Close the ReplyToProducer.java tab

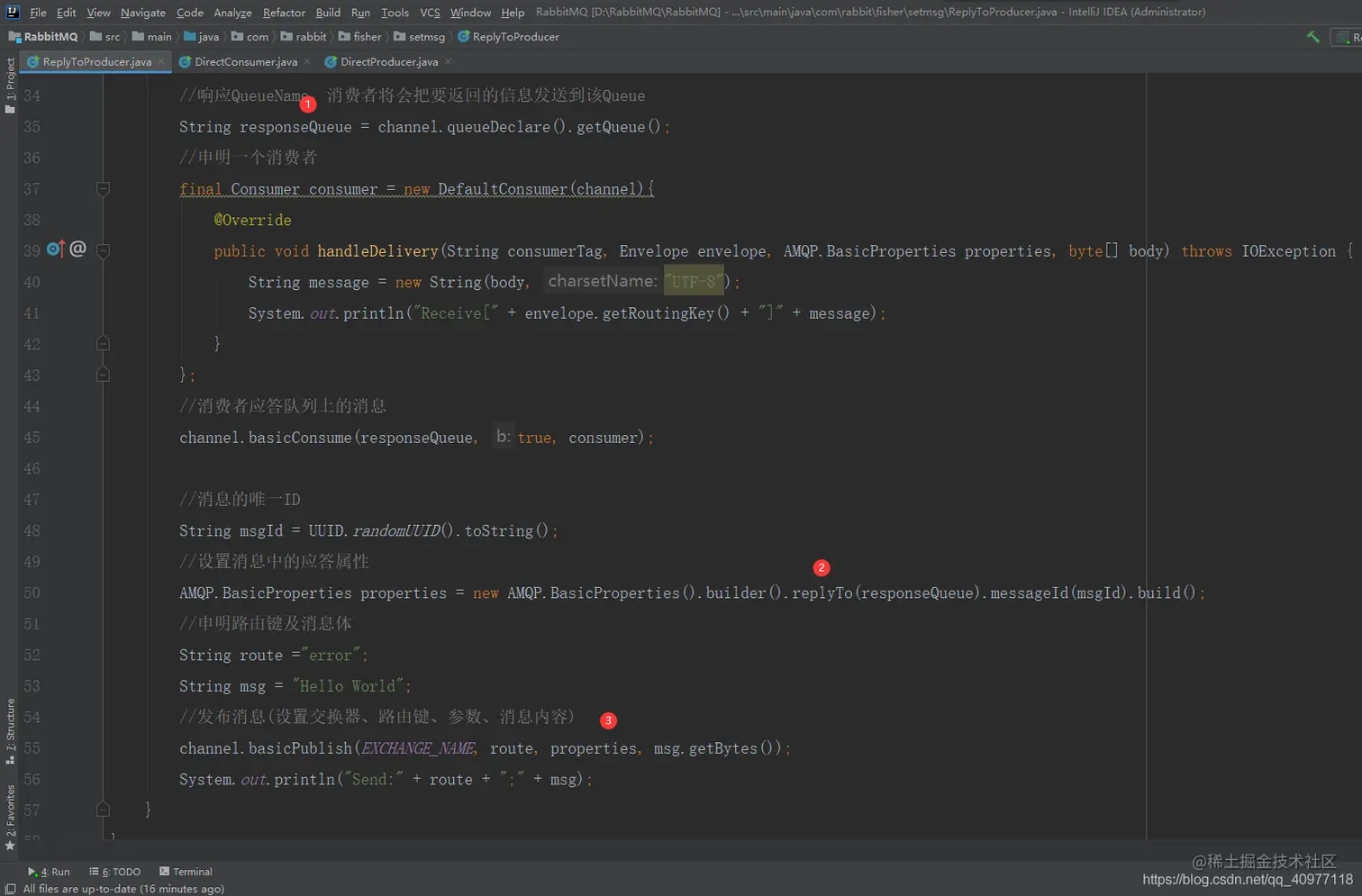pos(161,61)
